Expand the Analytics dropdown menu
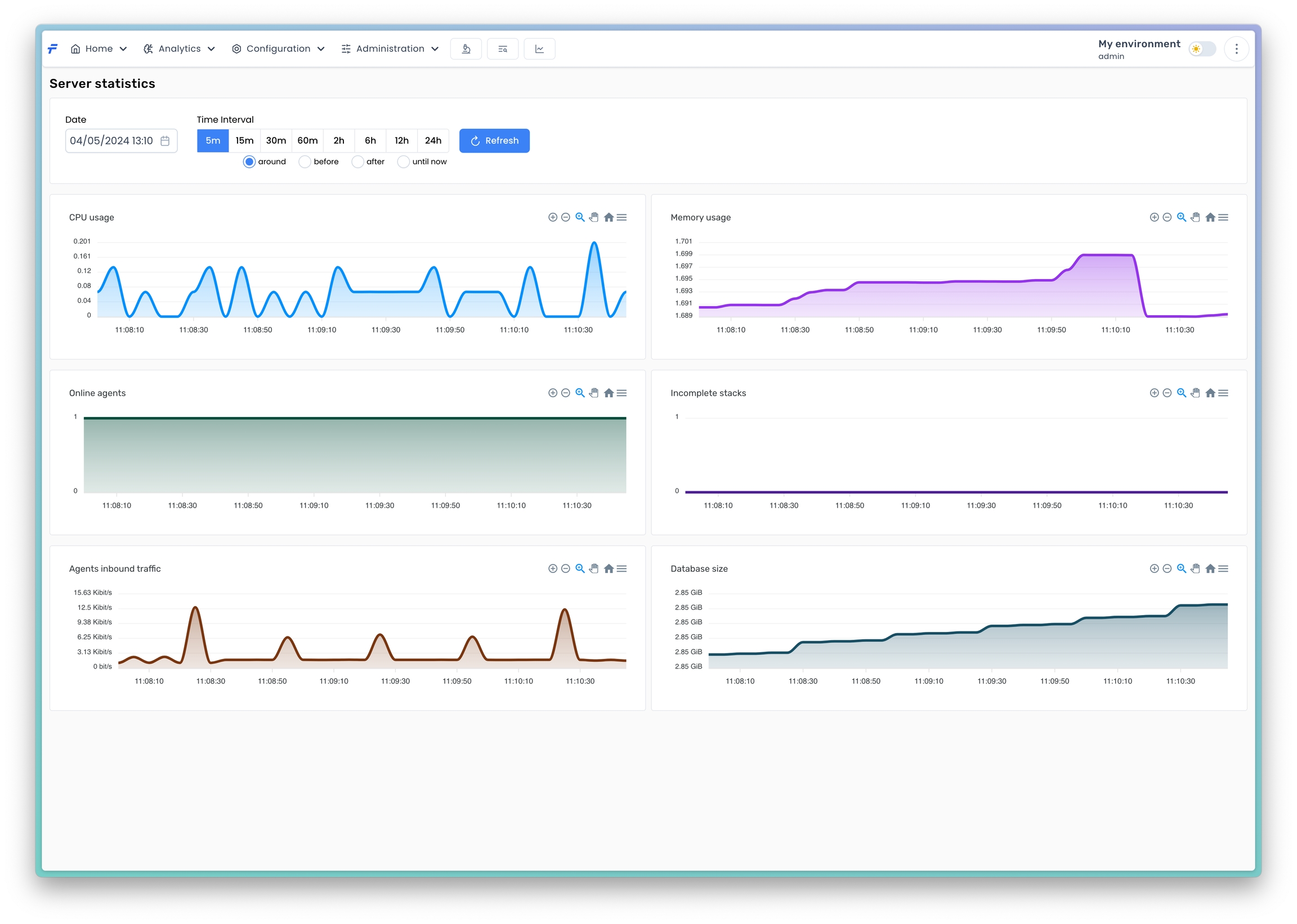Screen dimensions: 1297x924 pos(179,49)
